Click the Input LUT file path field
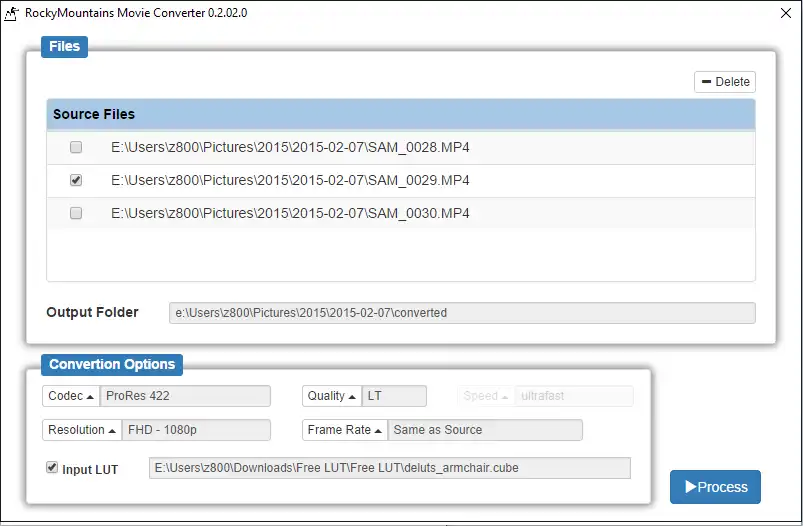Viewport: 803px width, 526px height. 390,468
